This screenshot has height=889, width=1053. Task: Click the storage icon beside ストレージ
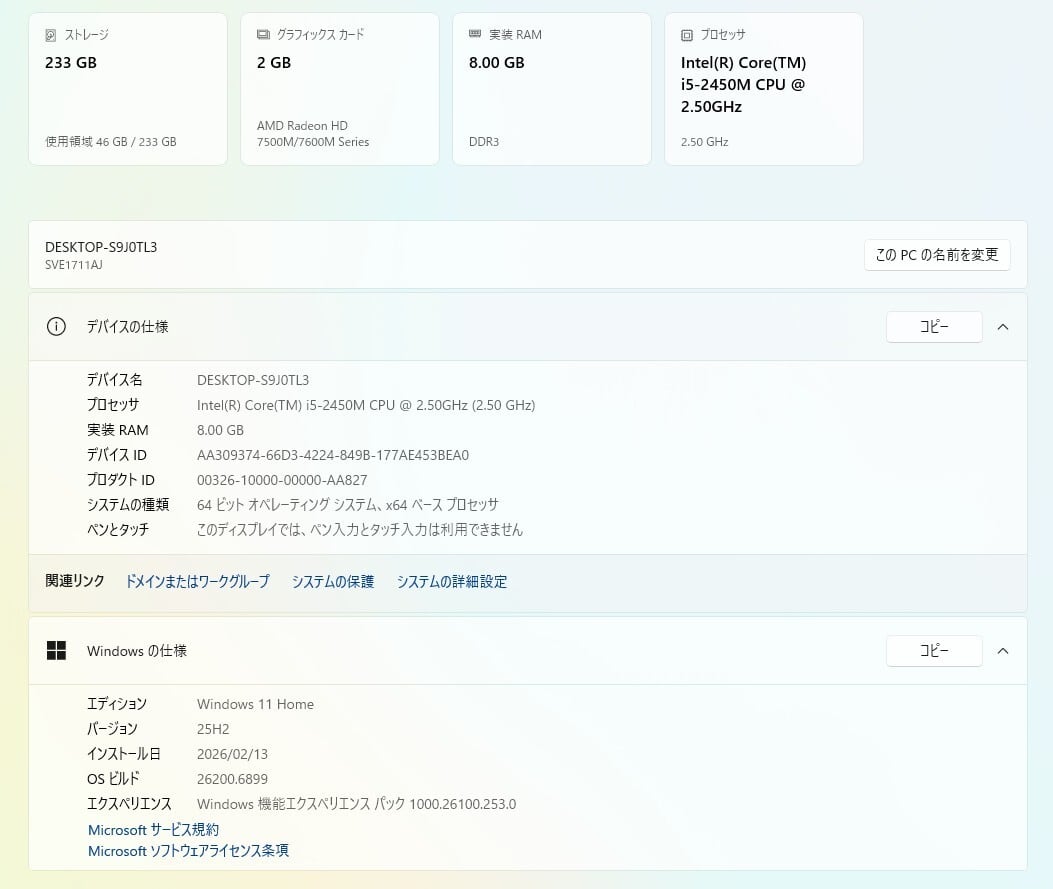point(51,35)
